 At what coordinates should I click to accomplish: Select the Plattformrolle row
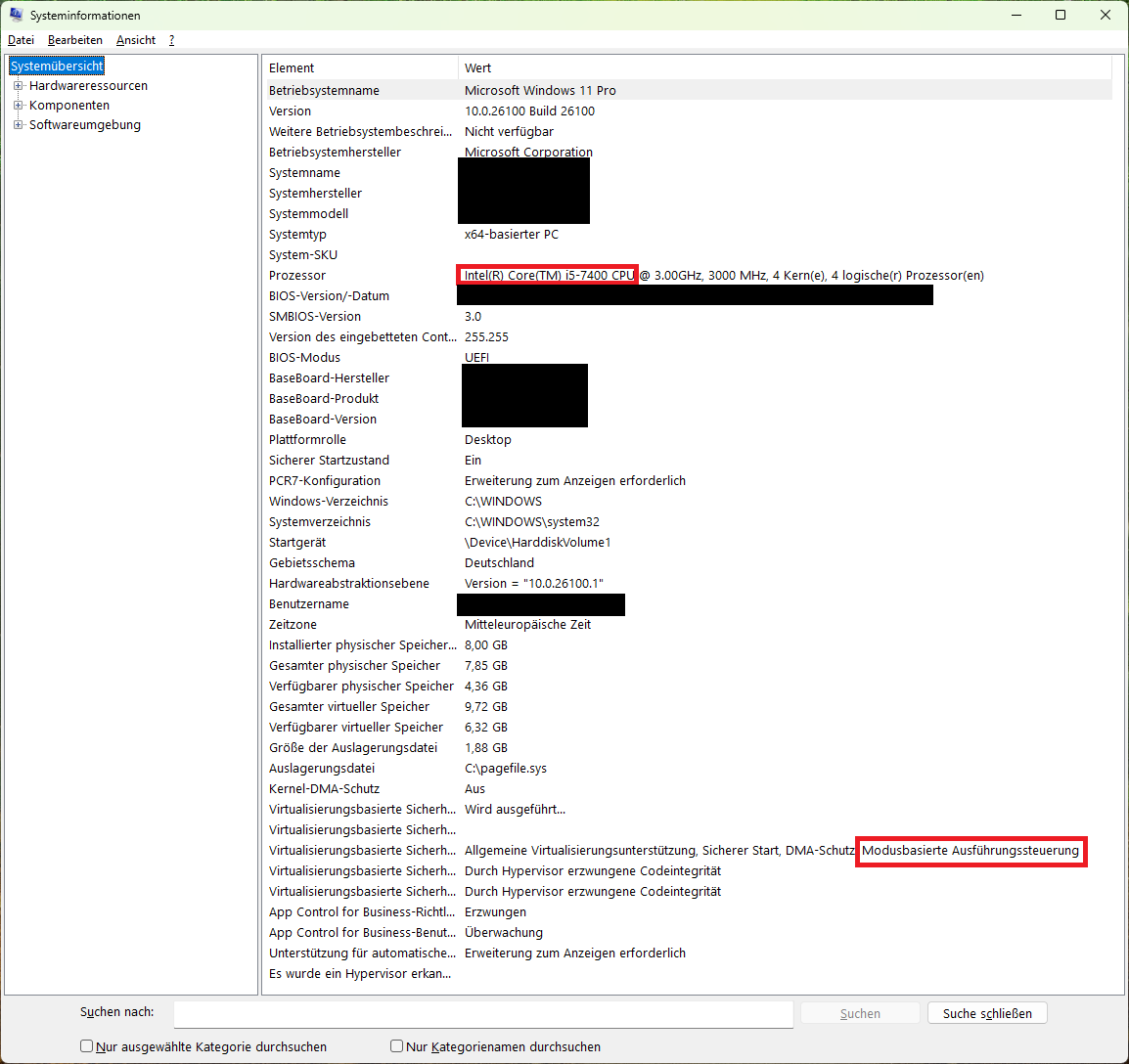coord(688,439)
